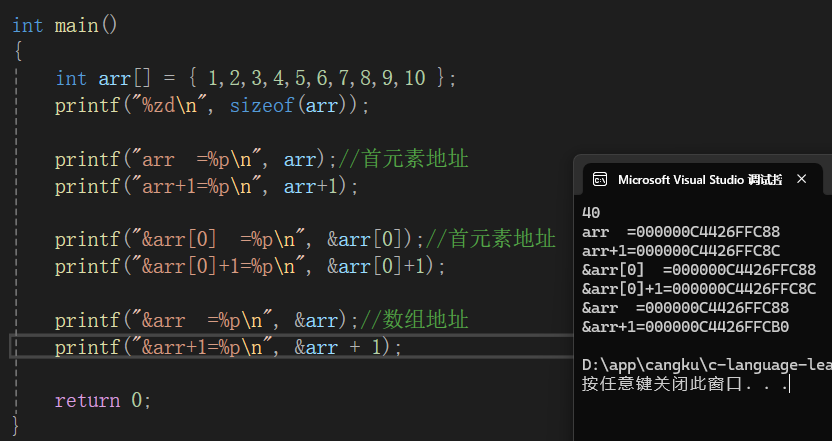Click the printf line printing &arr[0] address

pos(305,239)
